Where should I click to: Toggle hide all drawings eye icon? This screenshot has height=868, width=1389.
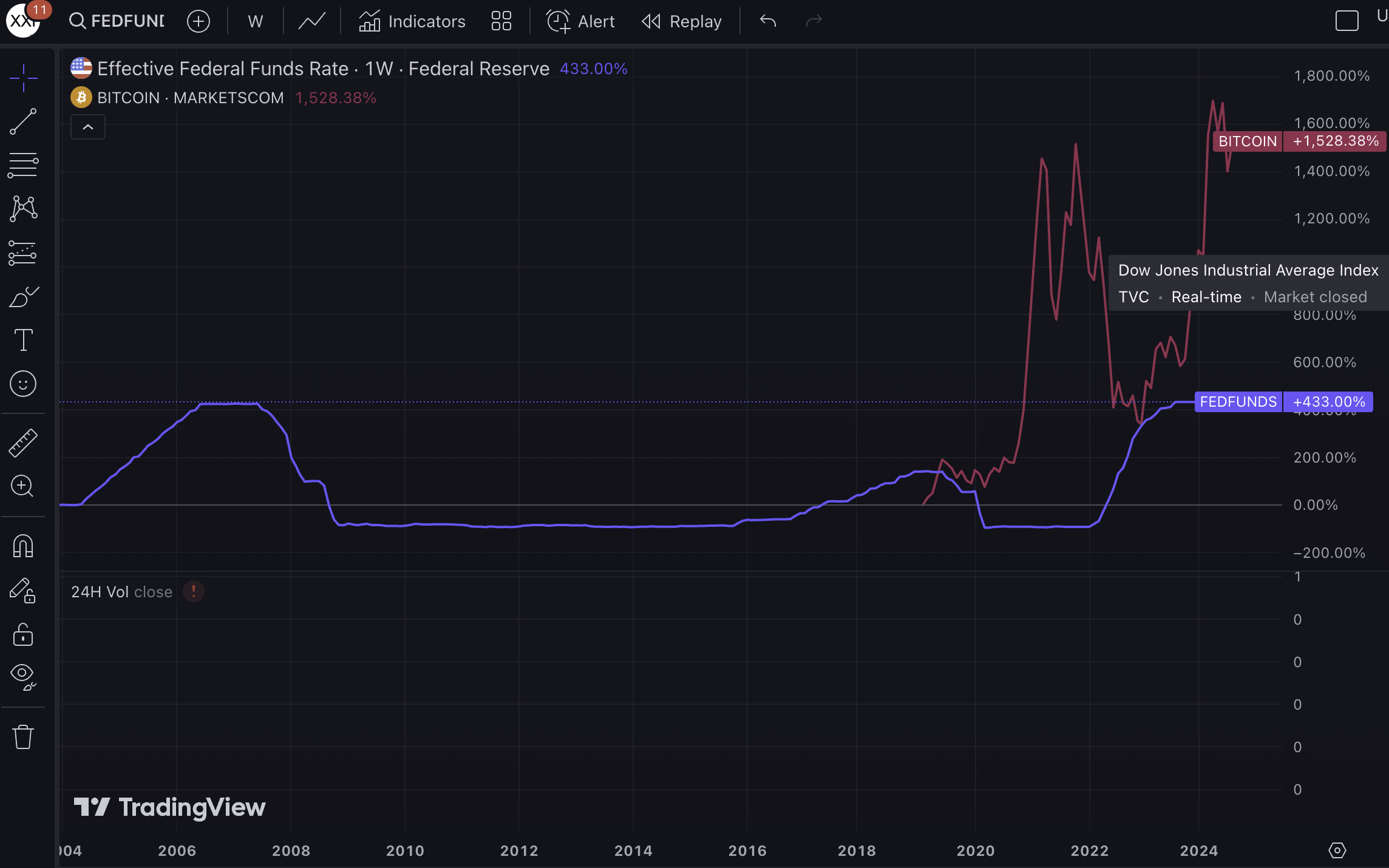tap(23, 677)
